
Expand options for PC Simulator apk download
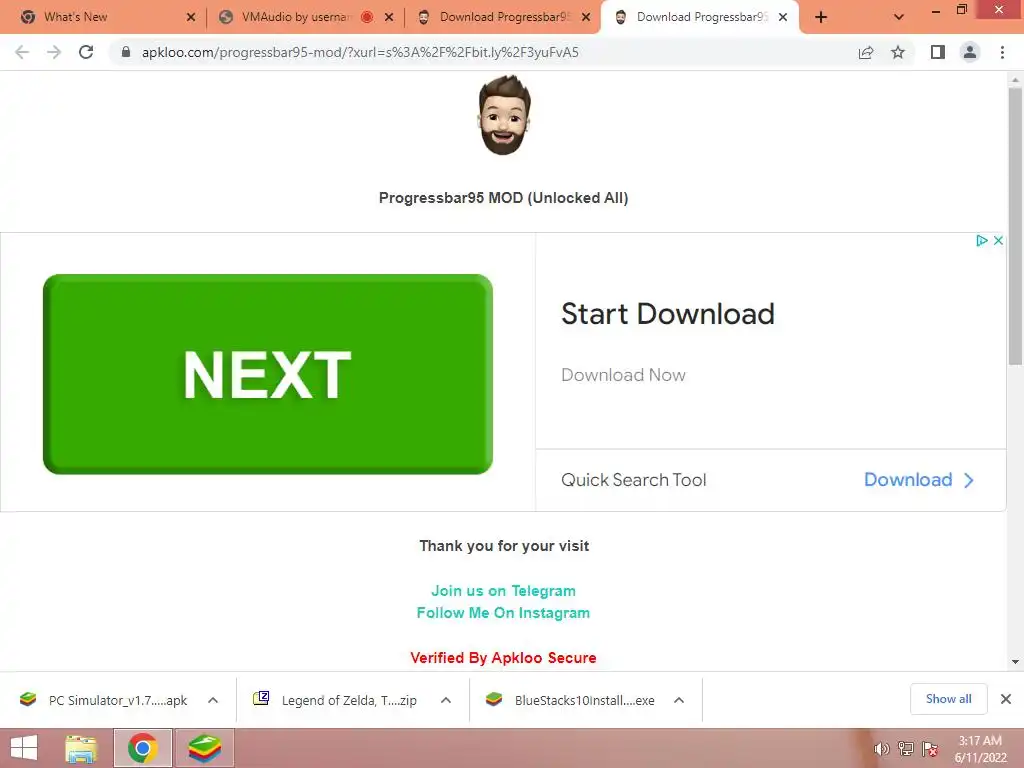tap(213, 700)
